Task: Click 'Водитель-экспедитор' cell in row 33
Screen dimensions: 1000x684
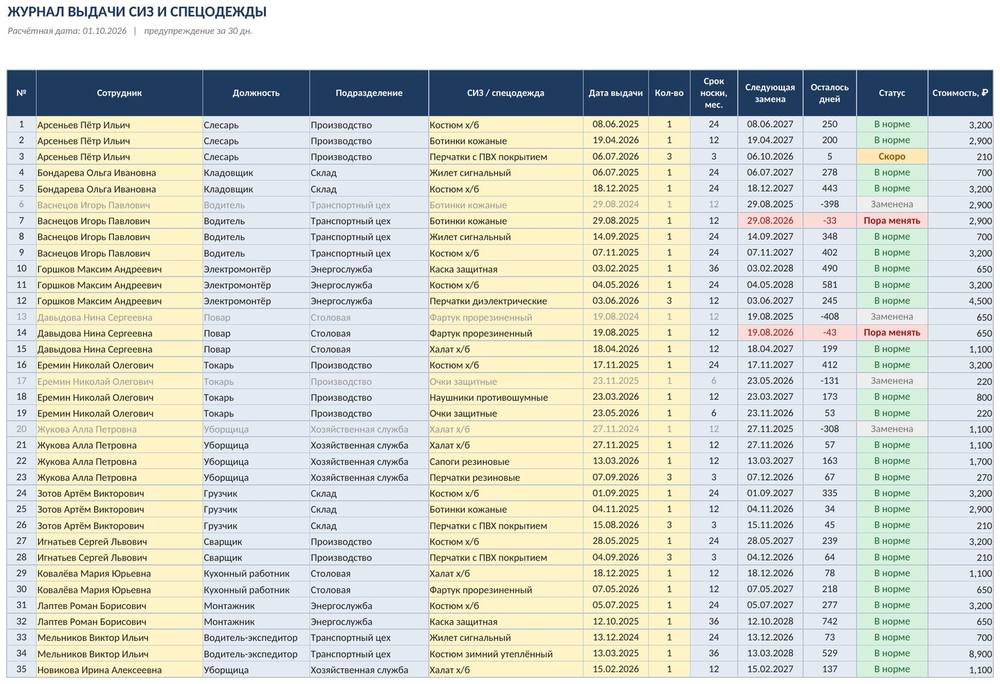Action: pos(256,637)
